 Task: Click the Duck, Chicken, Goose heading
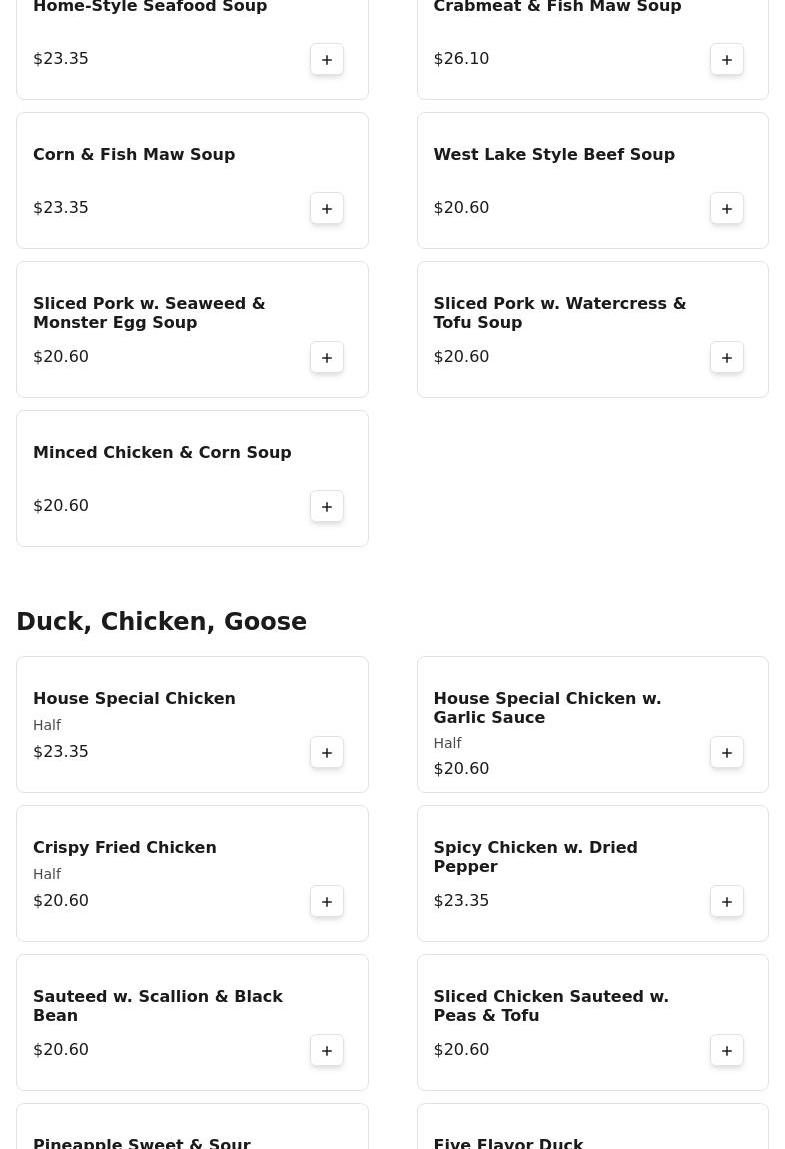(161, 622)
